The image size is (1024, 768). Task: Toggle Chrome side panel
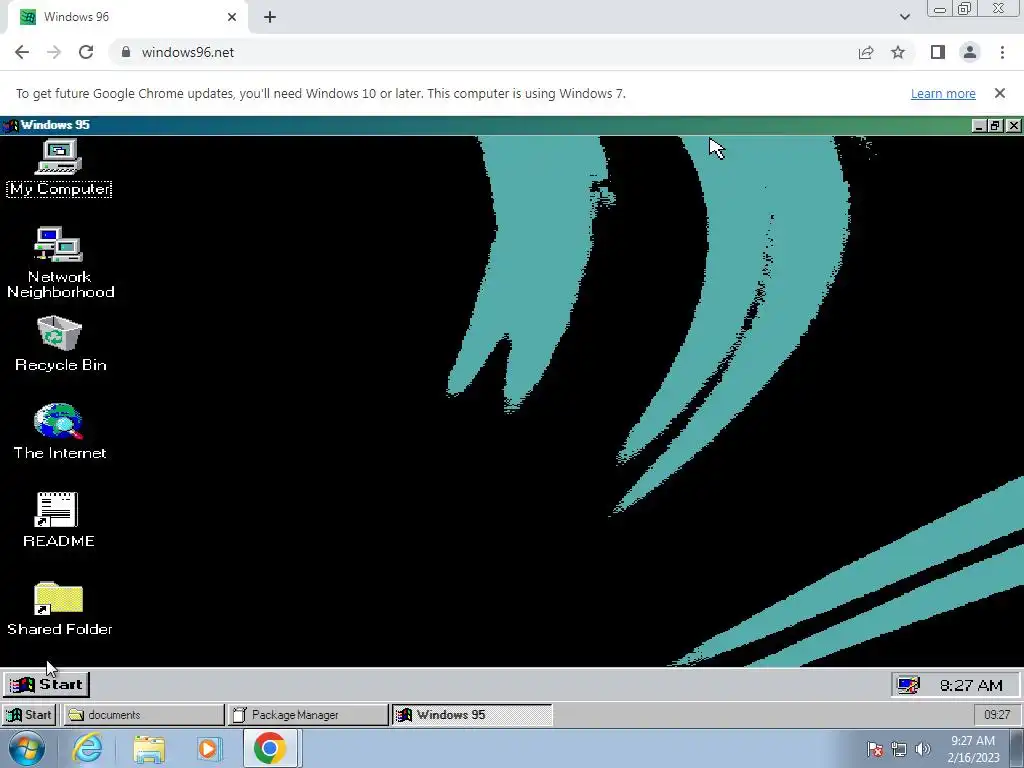938,52
